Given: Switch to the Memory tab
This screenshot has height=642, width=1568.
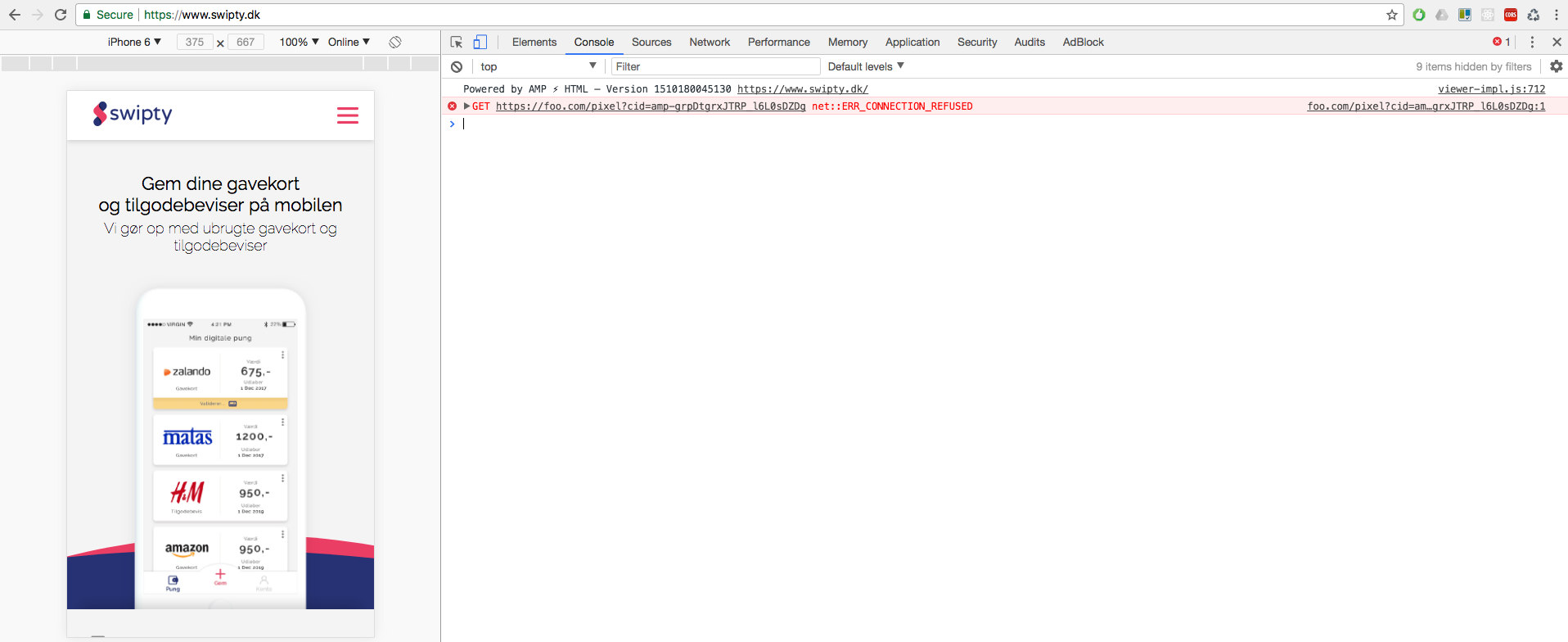Looking at the screenshot, I should tap(848, 42).
